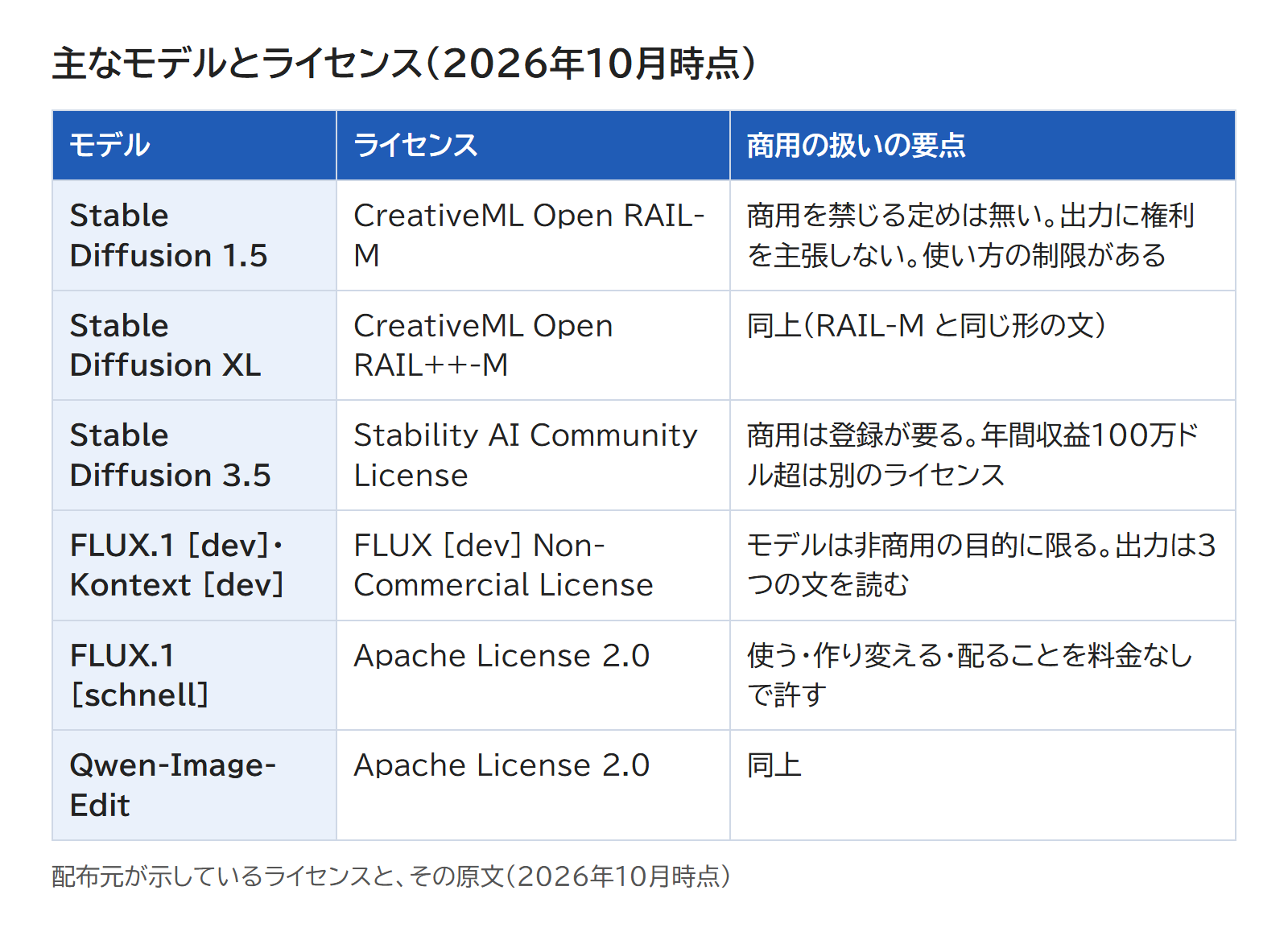Select the FLUX [dev] Non-Commercial License cell
Viewport: 1288px width, 940px height.
[533, 565]
